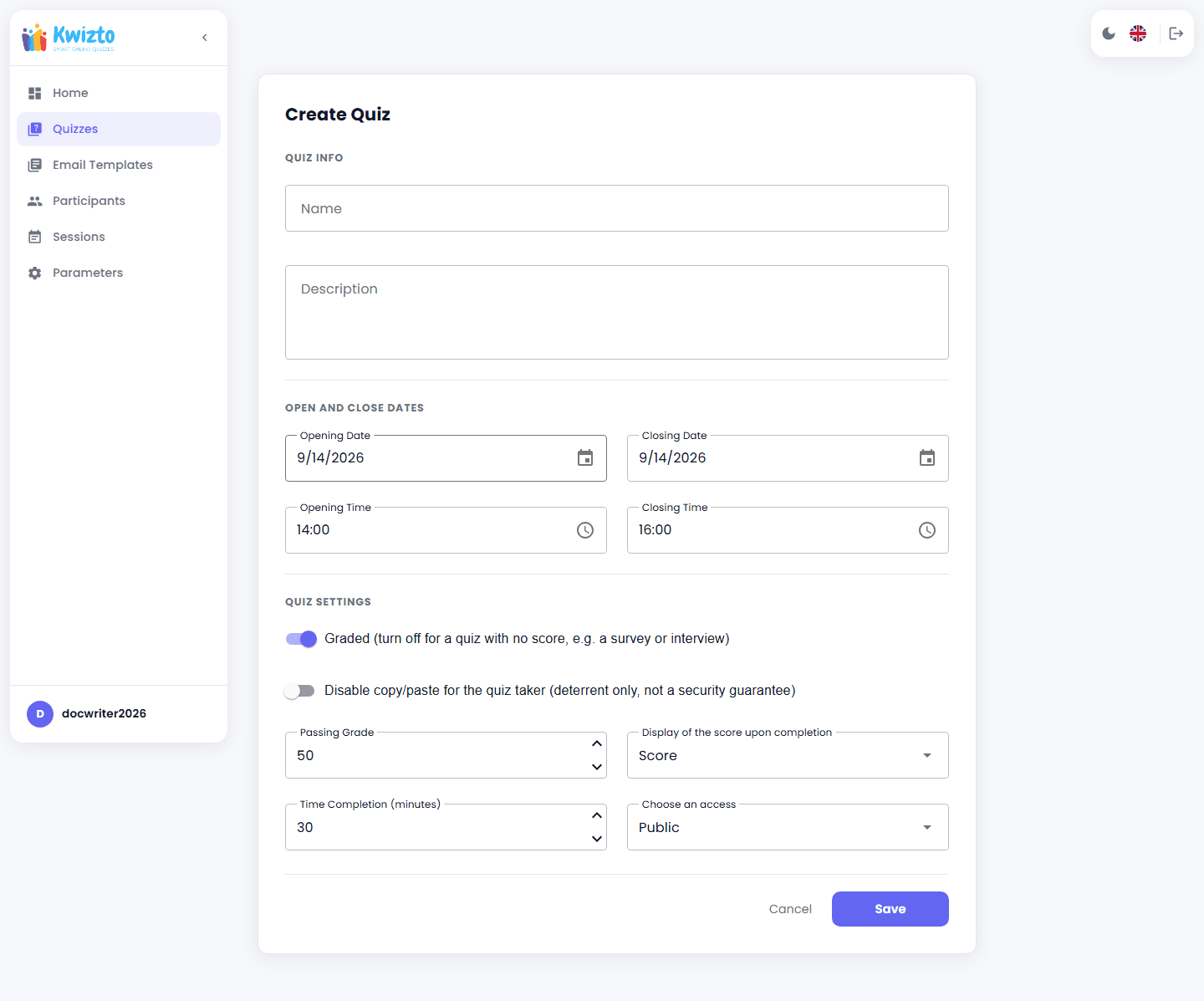Open Quizzes section
The image size is (1204, 1001).
pyautogui.click(x=119, y=129)
